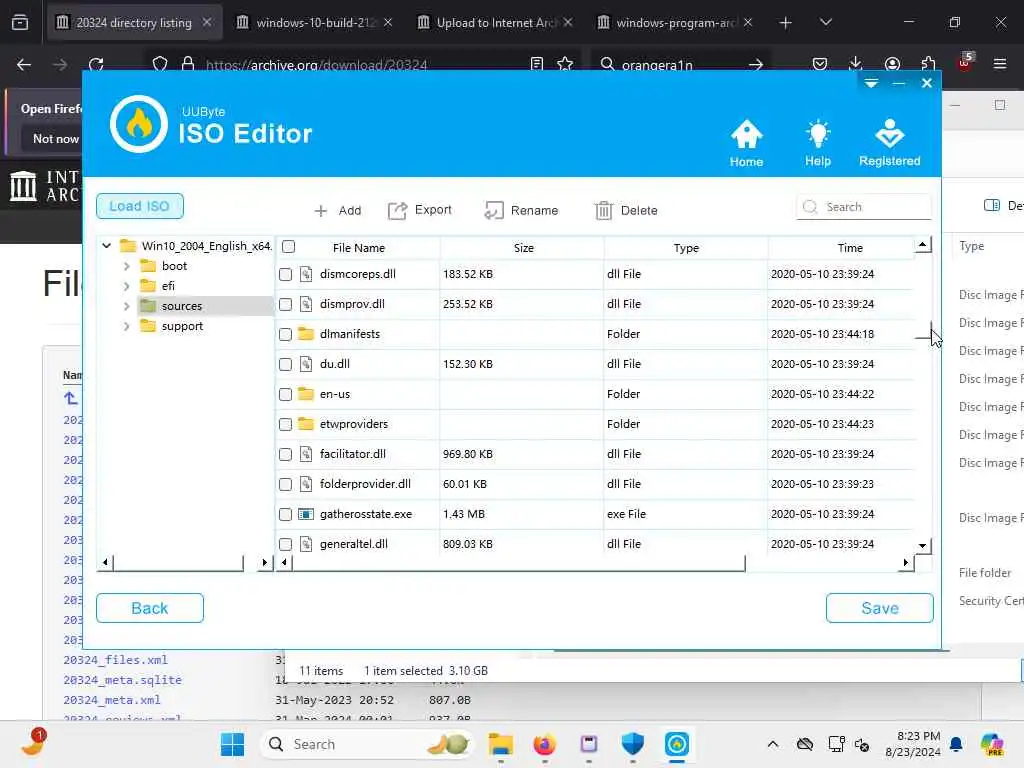1024x768 pixels.
Task: Check the dlmanifests folder checkbox
Action: point(285,334)
